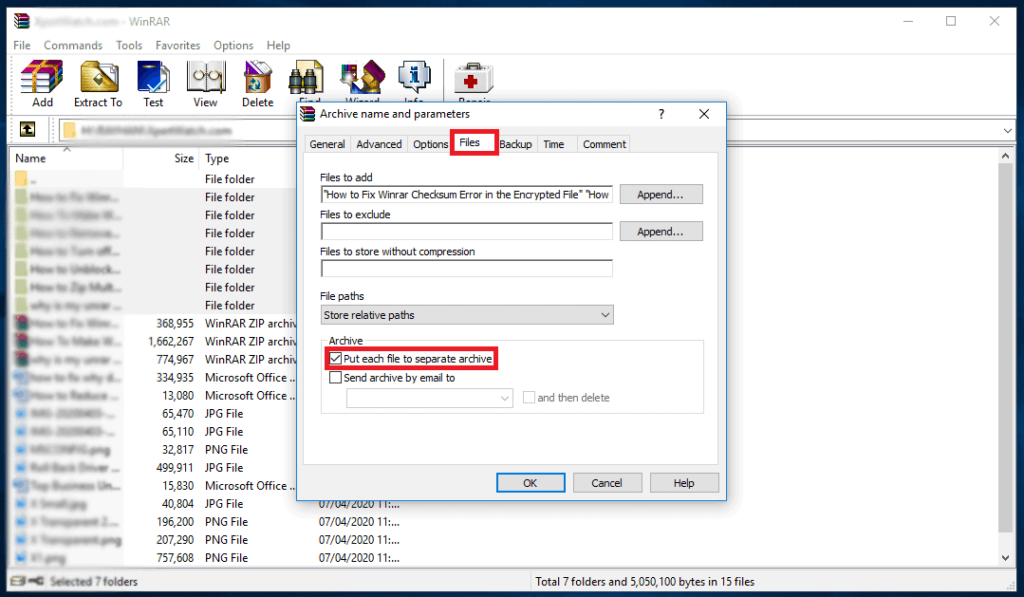Open the View toolbar tool
This screenshot has height=597, width=1024.
point(205,84)
